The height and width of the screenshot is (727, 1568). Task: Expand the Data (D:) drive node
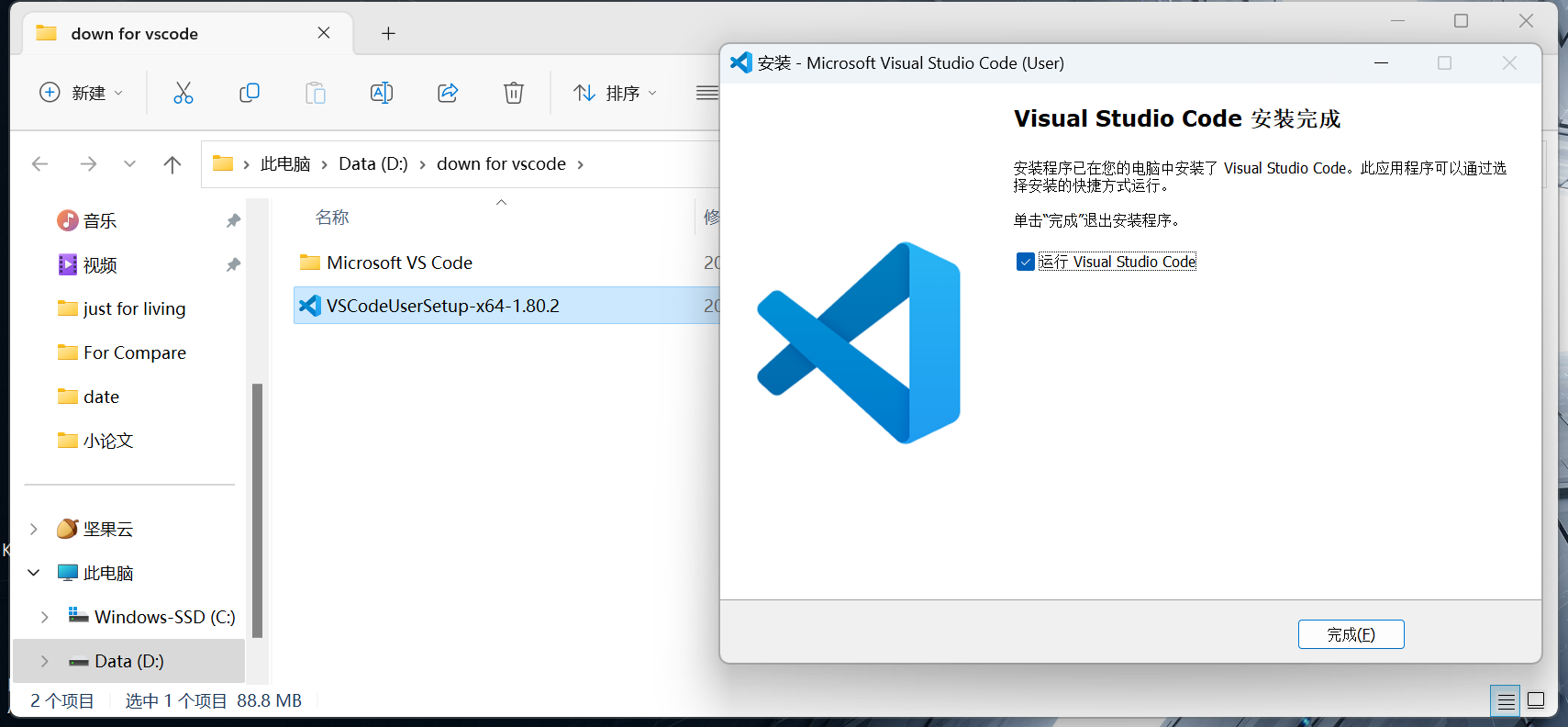coord(45,662)
